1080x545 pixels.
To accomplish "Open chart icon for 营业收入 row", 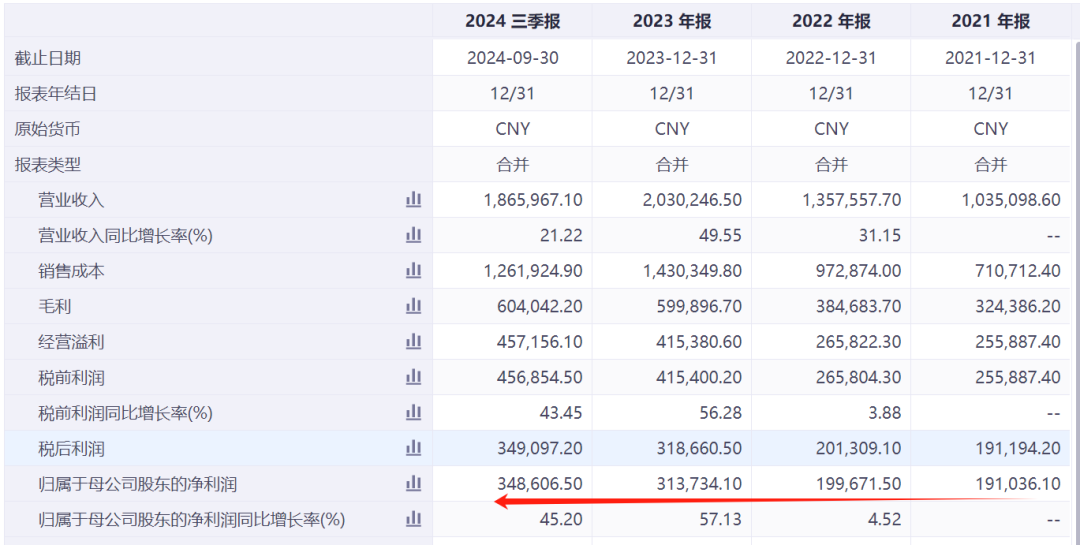I will pyautogui.click(x=413, y=200).
